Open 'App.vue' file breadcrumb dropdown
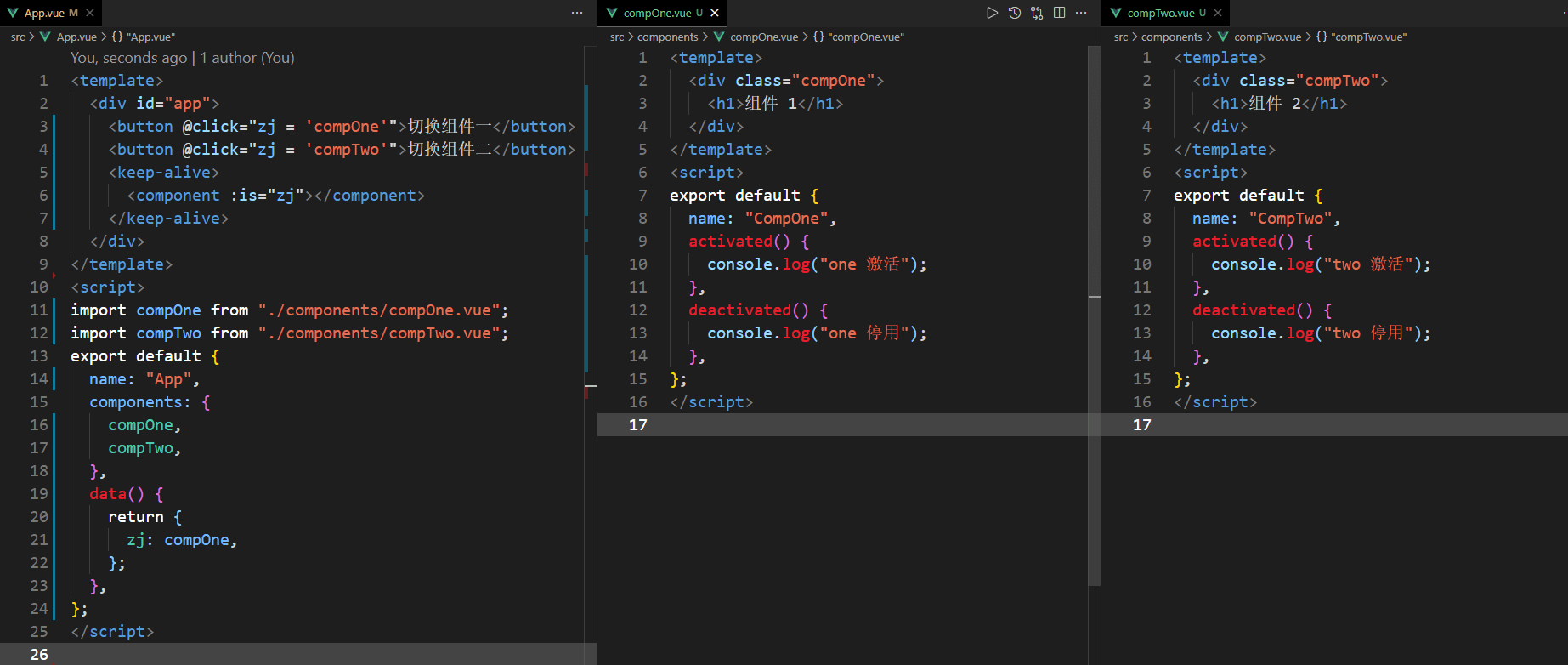Screen dimensions: 1568x665 [76, 37]
